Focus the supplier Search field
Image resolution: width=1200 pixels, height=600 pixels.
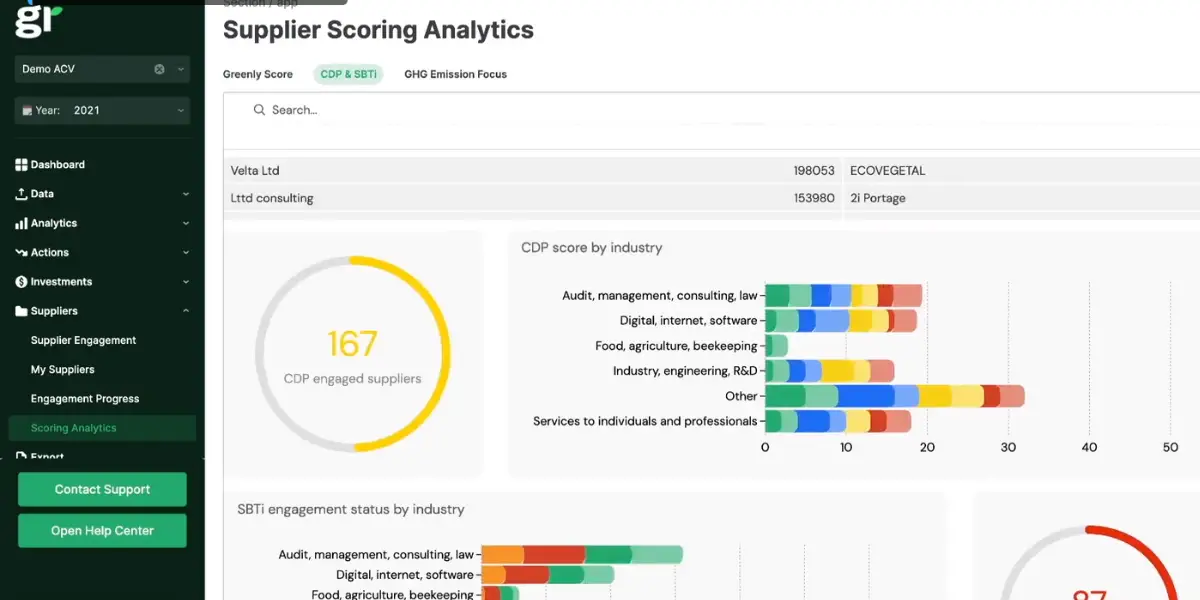point(711,110)
